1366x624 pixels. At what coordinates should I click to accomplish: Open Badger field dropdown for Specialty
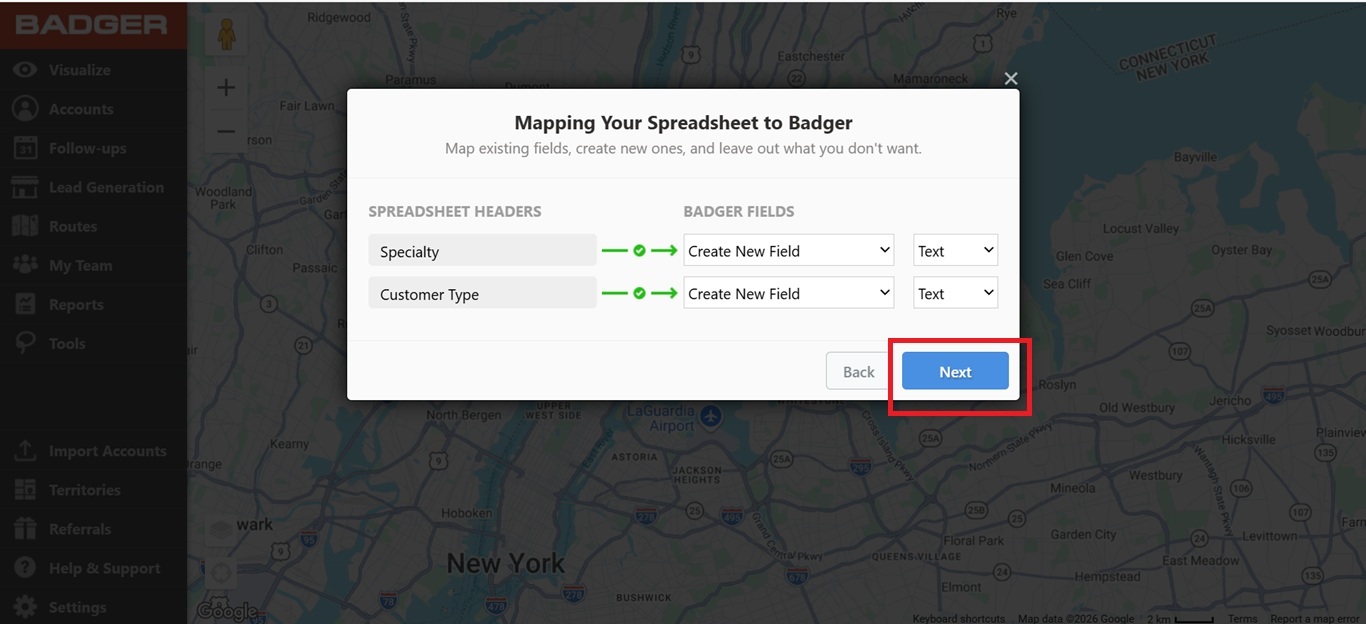[789, 250]
